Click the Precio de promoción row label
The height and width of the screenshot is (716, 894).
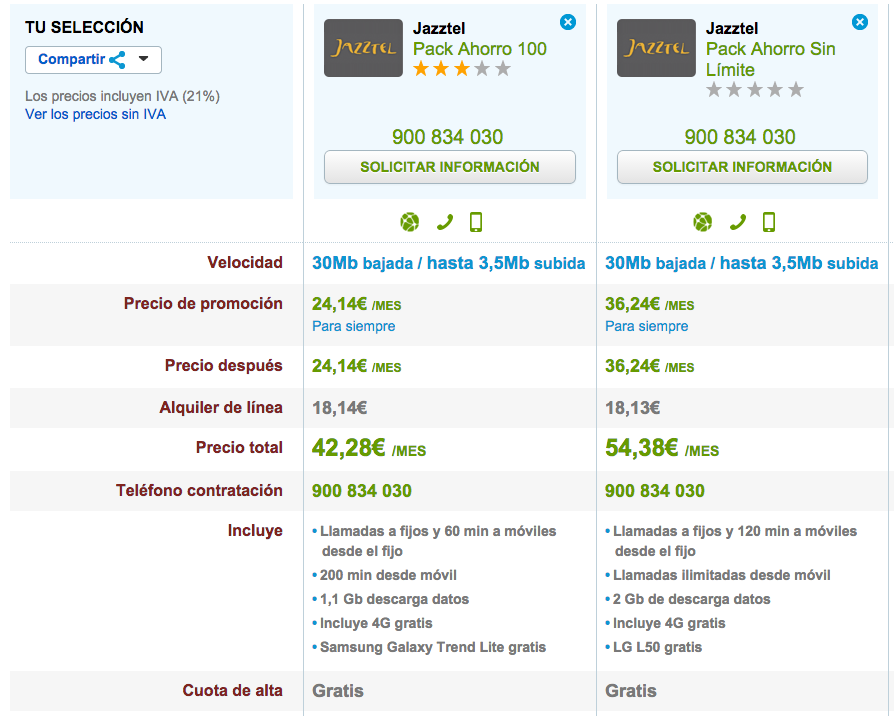203,303
